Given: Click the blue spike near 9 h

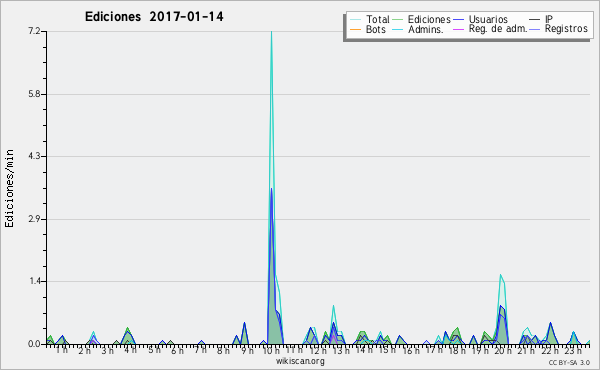Looking at the screenshot, I should coord(244,324).
